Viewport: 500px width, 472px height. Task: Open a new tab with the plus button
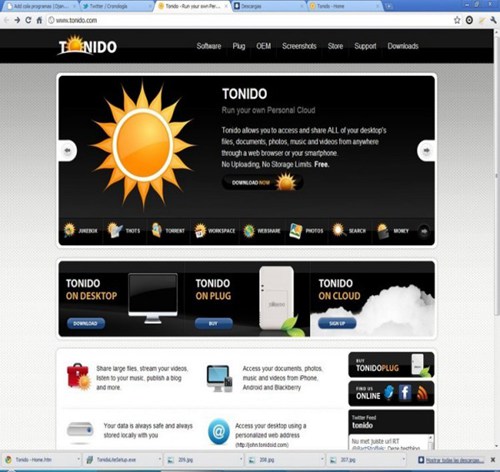click(388, 6)
